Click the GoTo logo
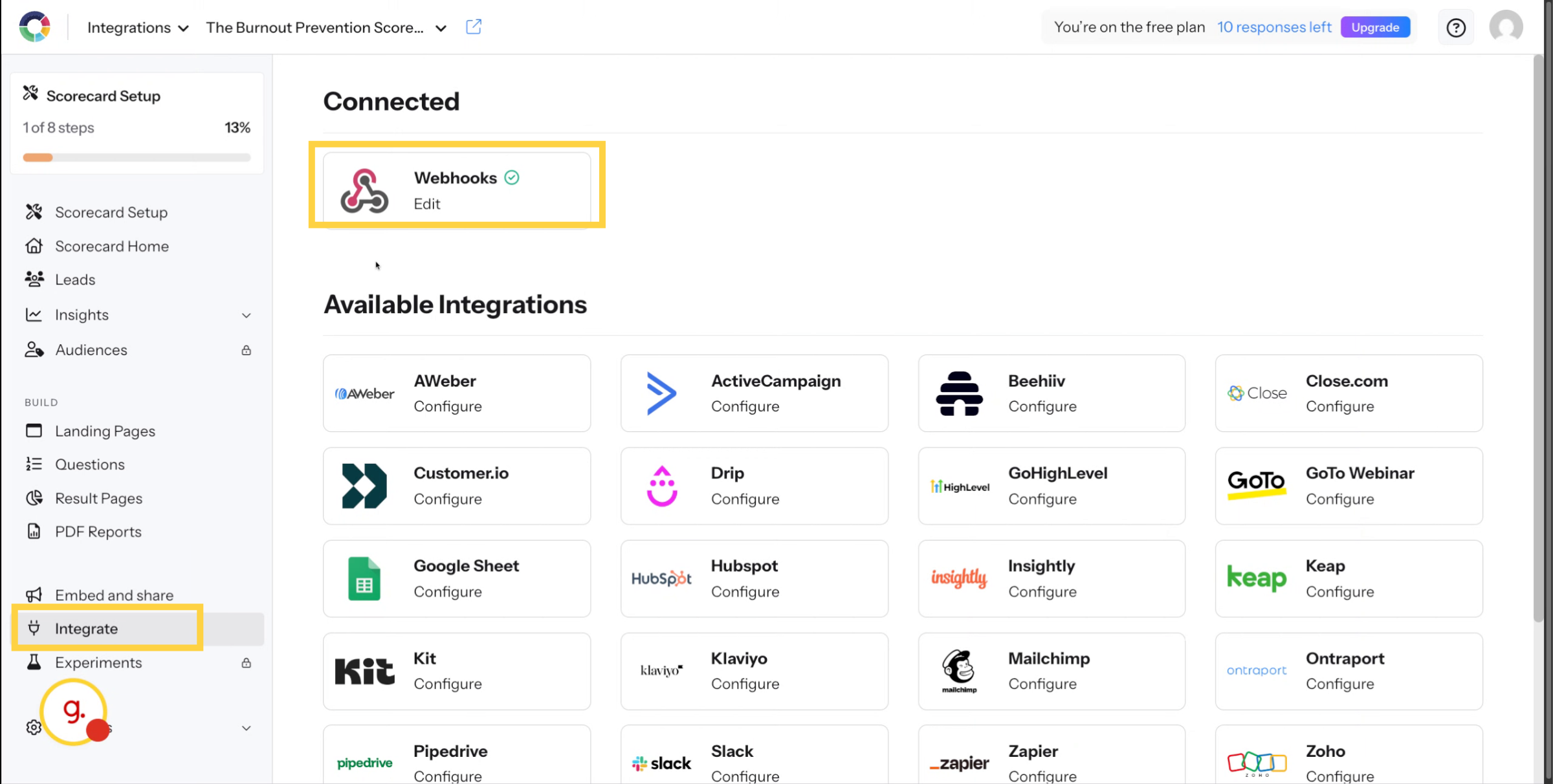The height and width of the screenshot is (784, 1553). 1257,485
